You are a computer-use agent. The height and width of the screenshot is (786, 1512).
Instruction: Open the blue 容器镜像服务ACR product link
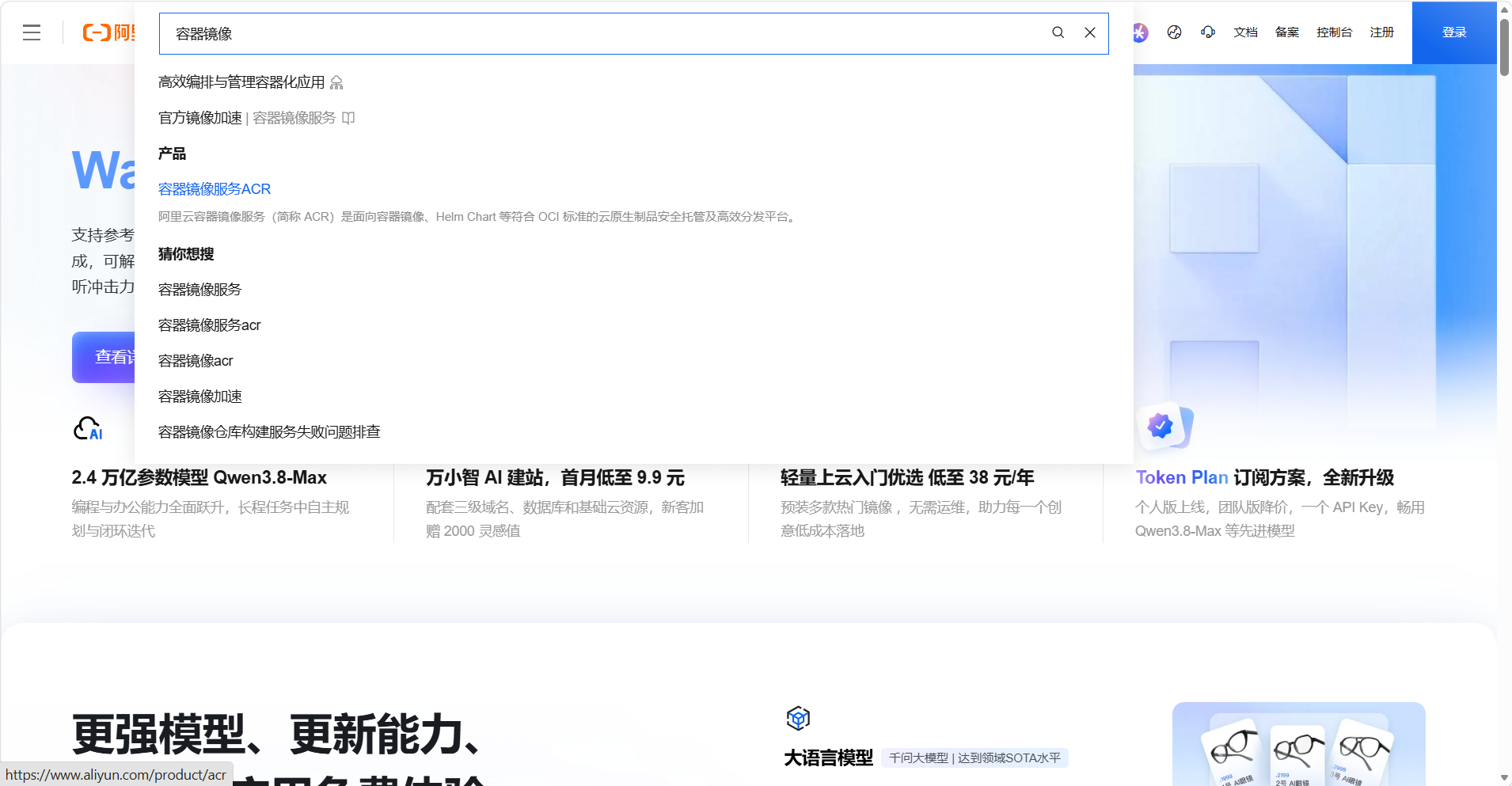tap(215, 189)
